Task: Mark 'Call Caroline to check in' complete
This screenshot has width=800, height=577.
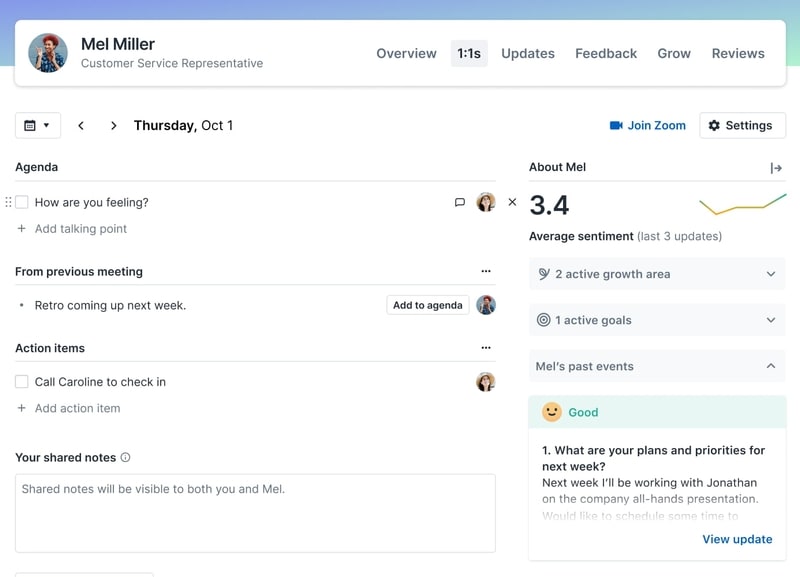Action: click(x=22, y=381)
